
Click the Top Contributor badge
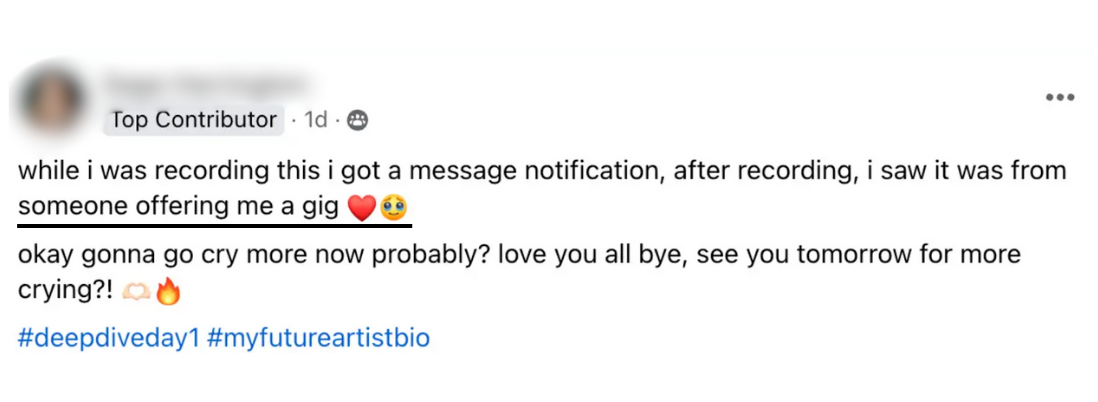coord(194,120)
